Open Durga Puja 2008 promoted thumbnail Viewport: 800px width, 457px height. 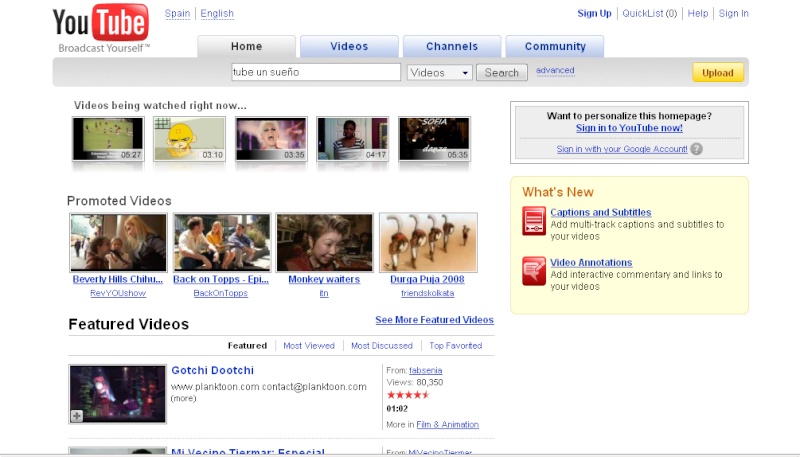428,242
